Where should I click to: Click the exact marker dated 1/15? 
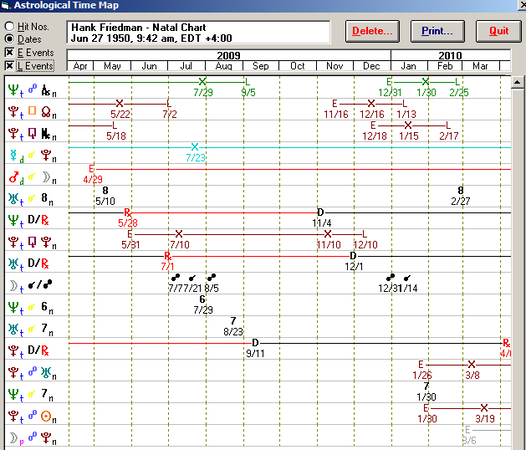pyautogui.click(x=408, y=125)
